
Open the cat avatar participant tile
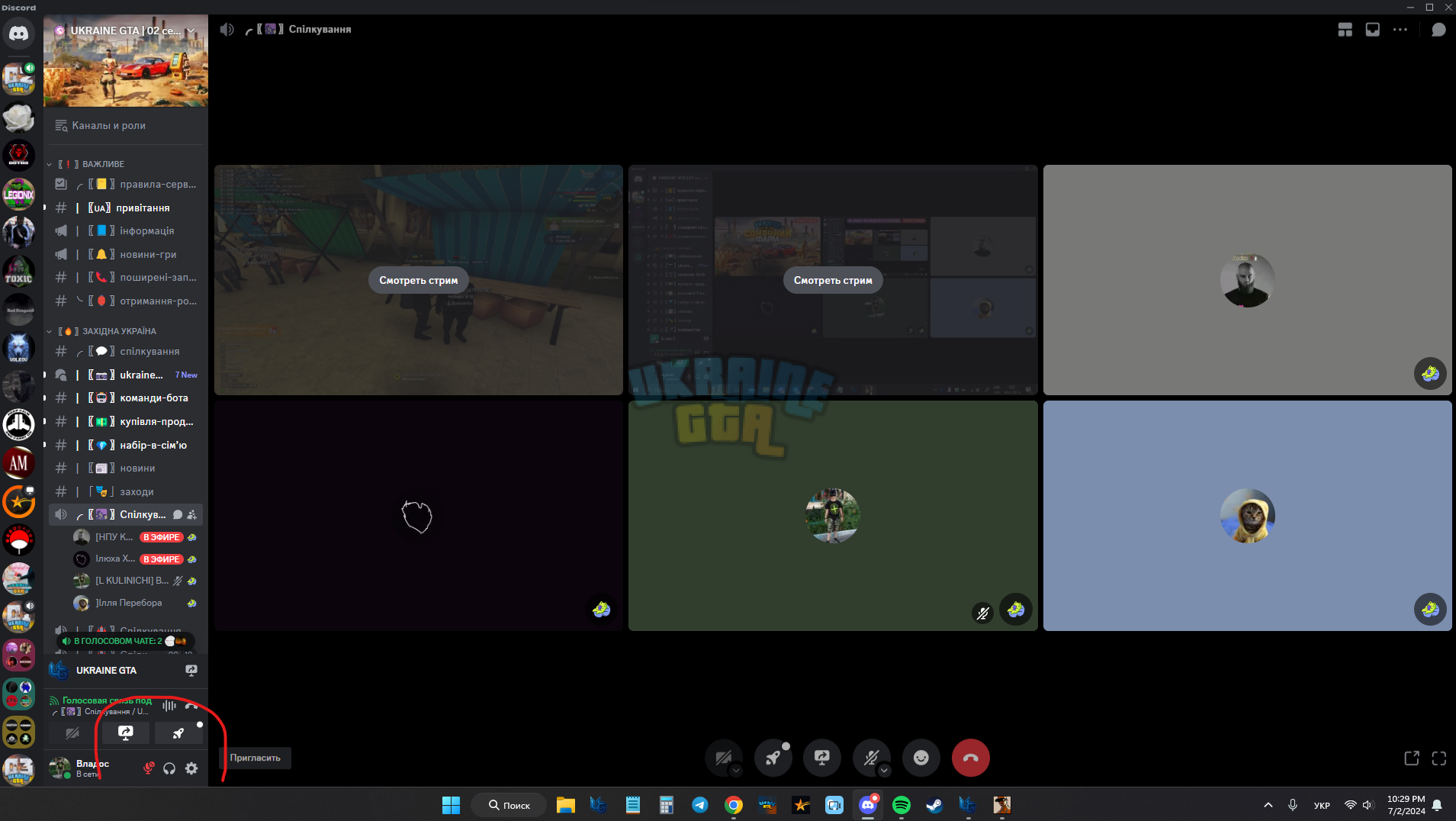(x=1247, y=516)
